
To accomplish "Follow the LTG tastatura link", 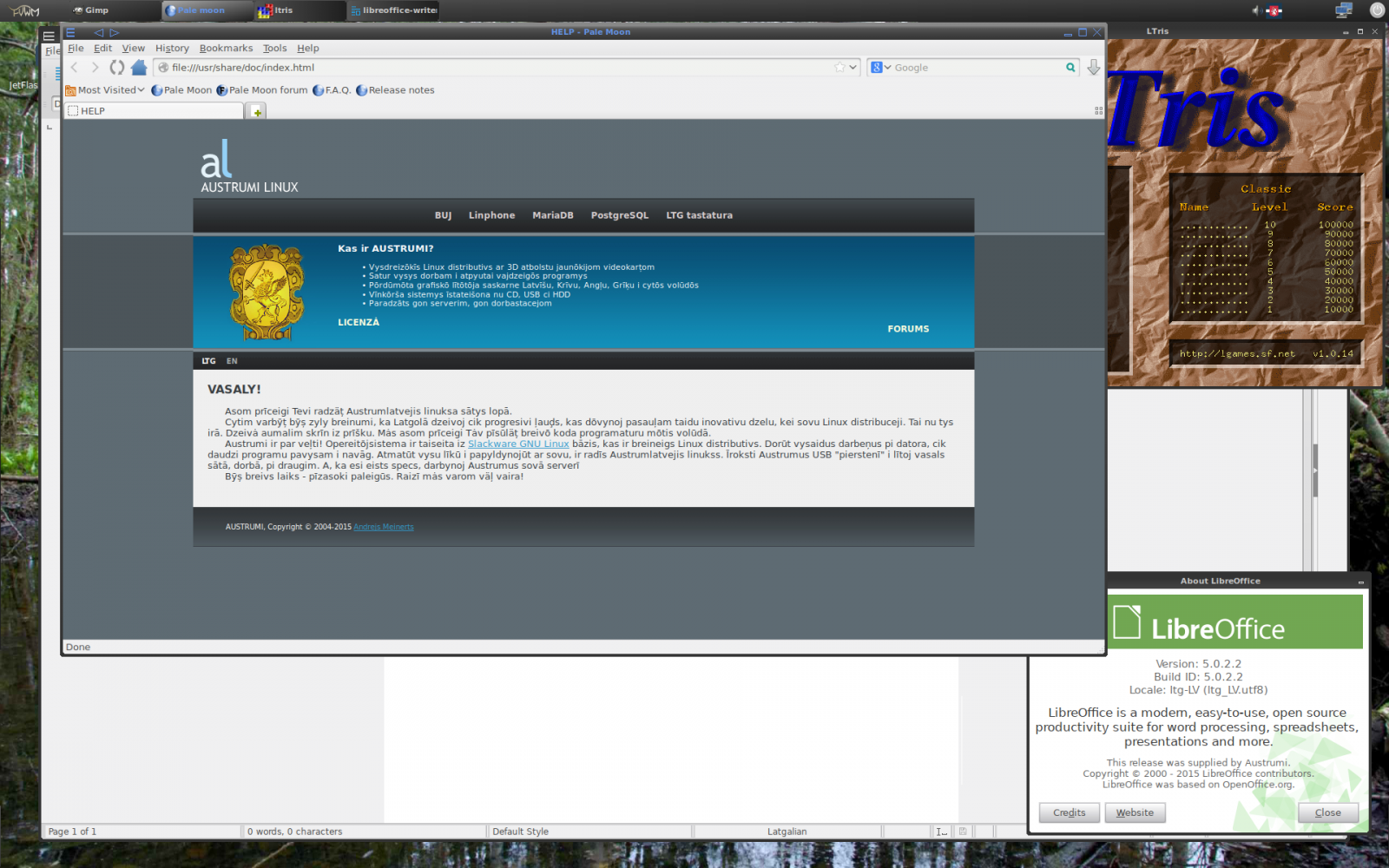I will [x=699, y=215].
